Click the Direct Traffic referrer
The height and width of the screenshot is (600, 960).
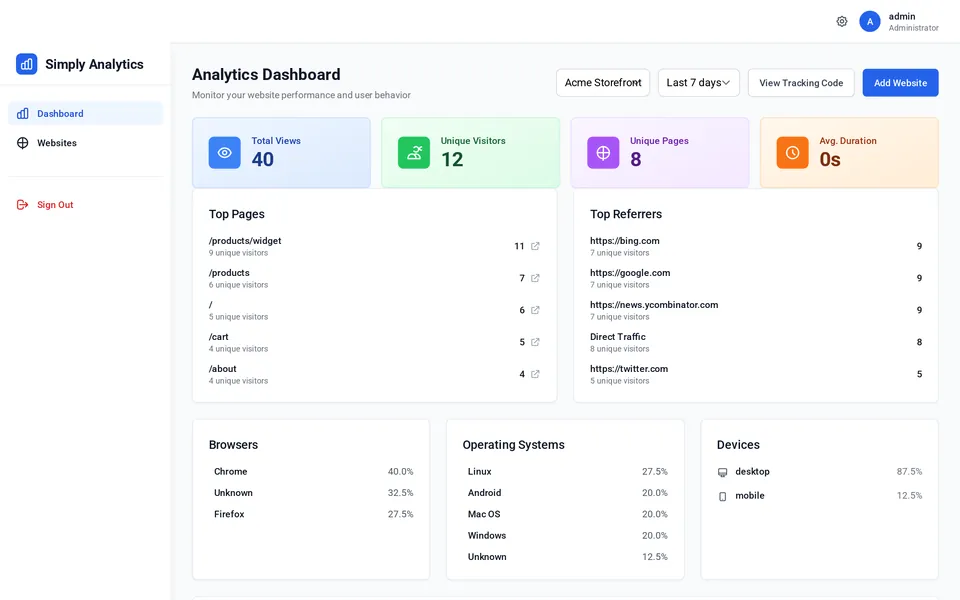pos(618,337)
